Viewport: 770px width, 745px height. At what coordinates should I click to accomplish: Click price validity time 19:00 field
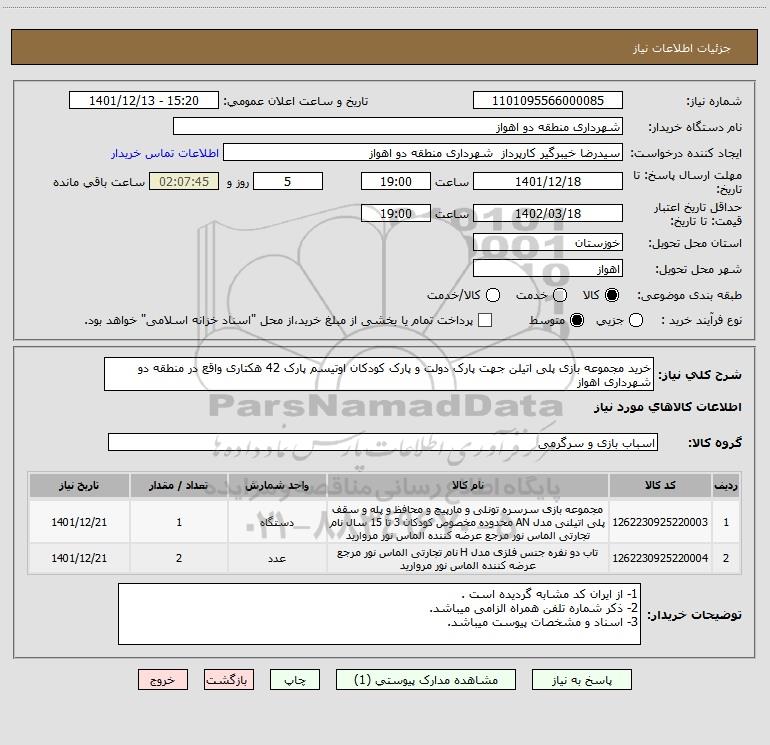pos(396,213)
